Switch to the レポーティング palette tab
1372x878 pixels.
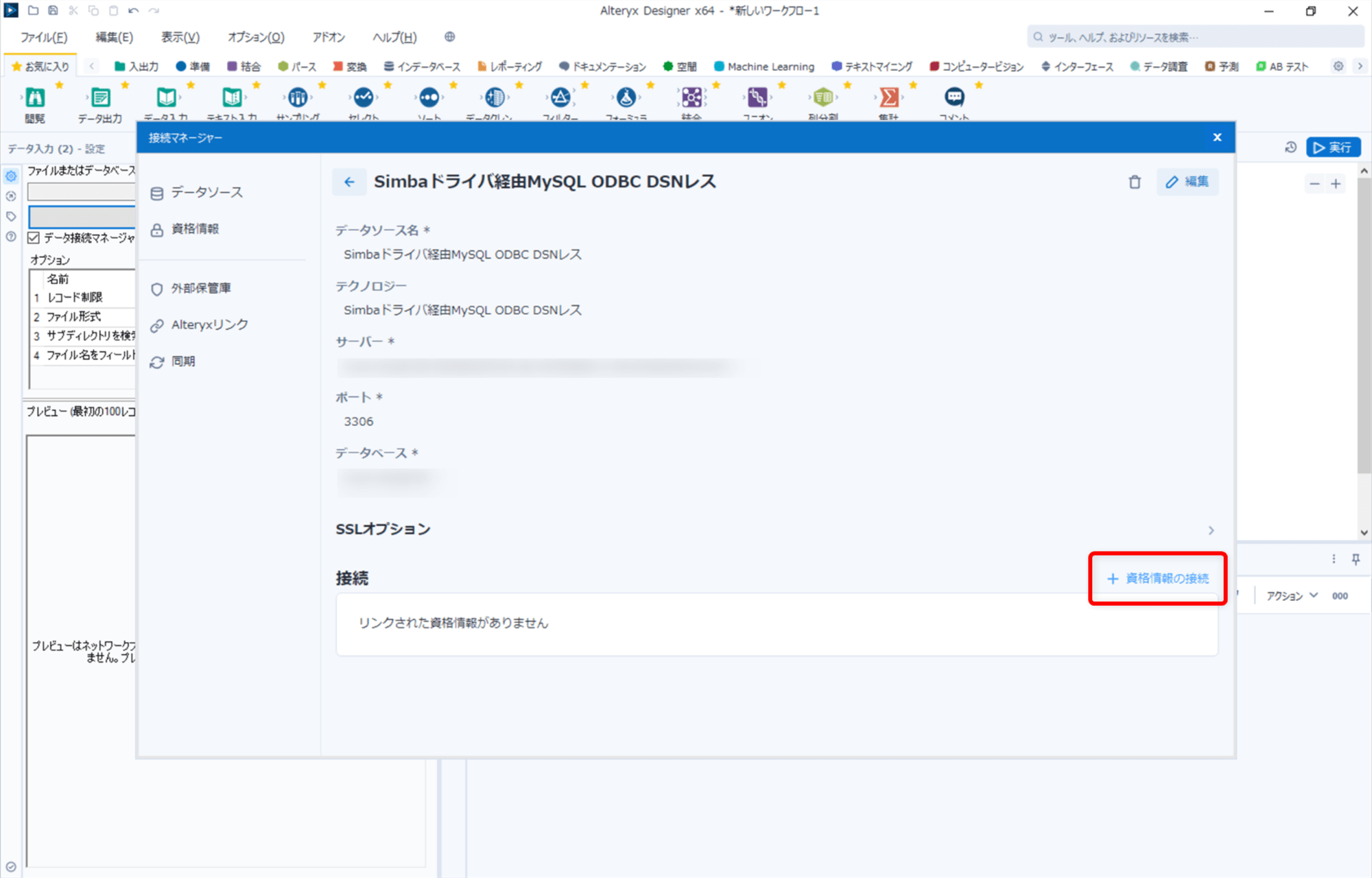tap(510, 66)
